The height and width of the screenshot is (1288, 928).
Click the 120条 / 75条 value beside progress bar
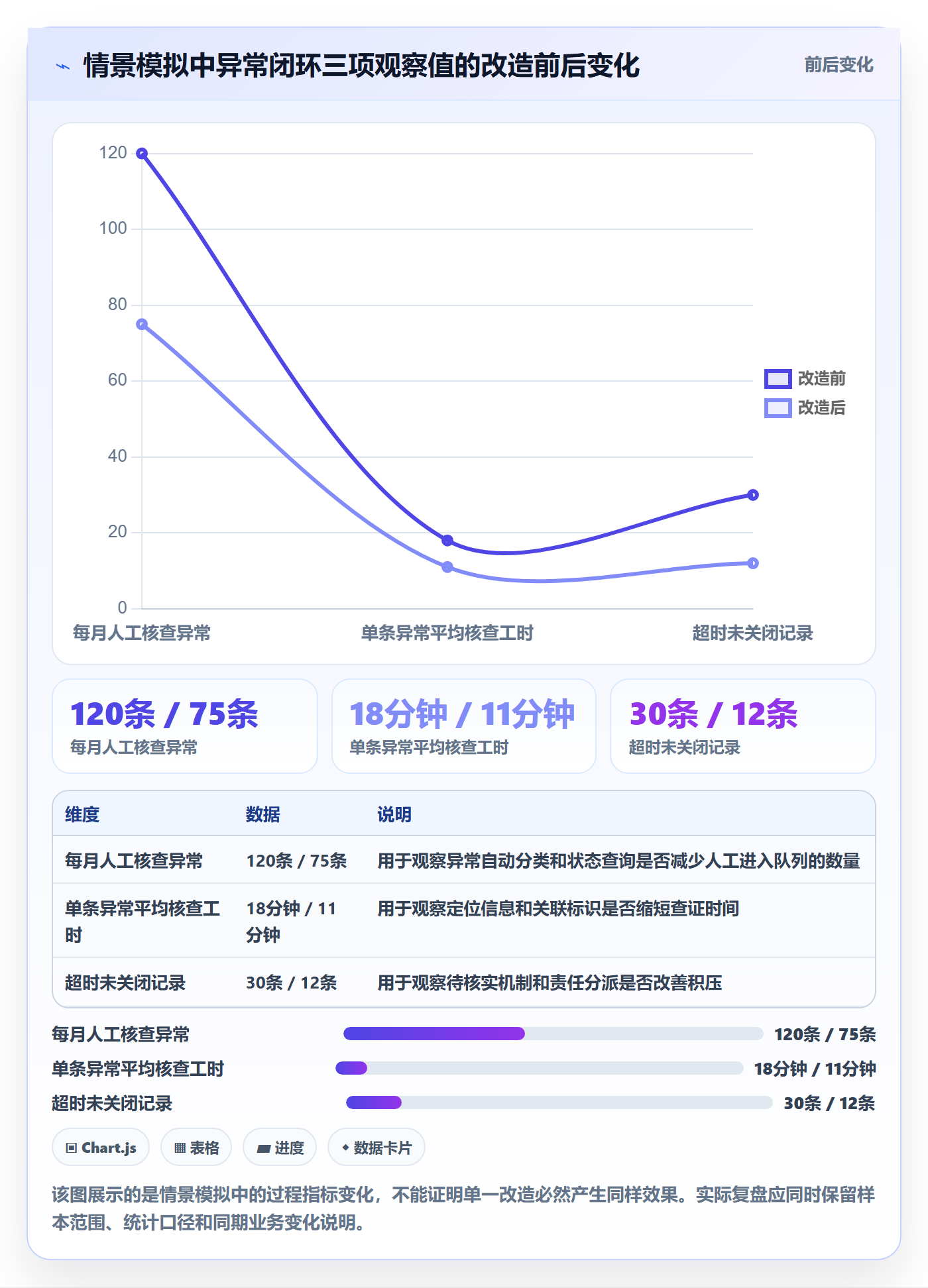(825, 1034)
